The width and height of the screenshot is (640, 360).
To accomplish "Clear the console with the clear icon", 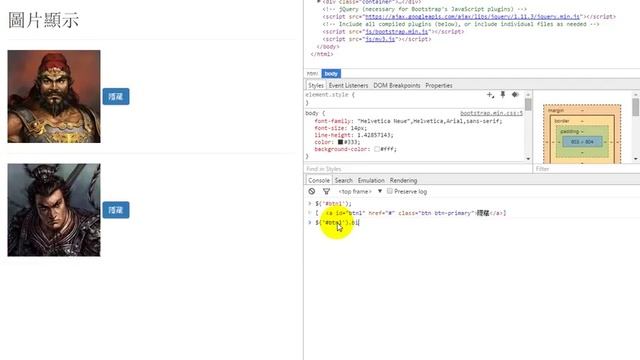I will 312,191.
